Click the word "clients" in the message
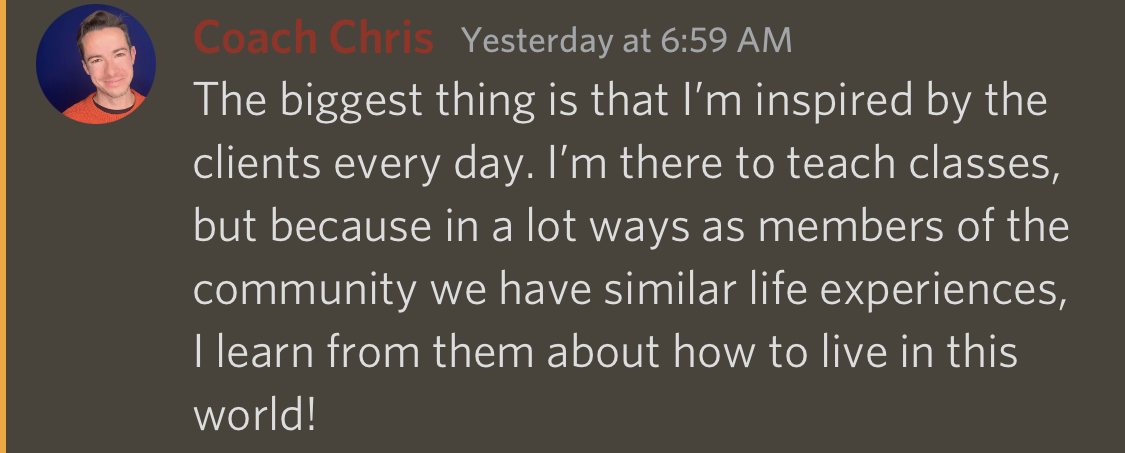Image resolution: width=1125 pixels, height=453 pixels. point(257,164)
